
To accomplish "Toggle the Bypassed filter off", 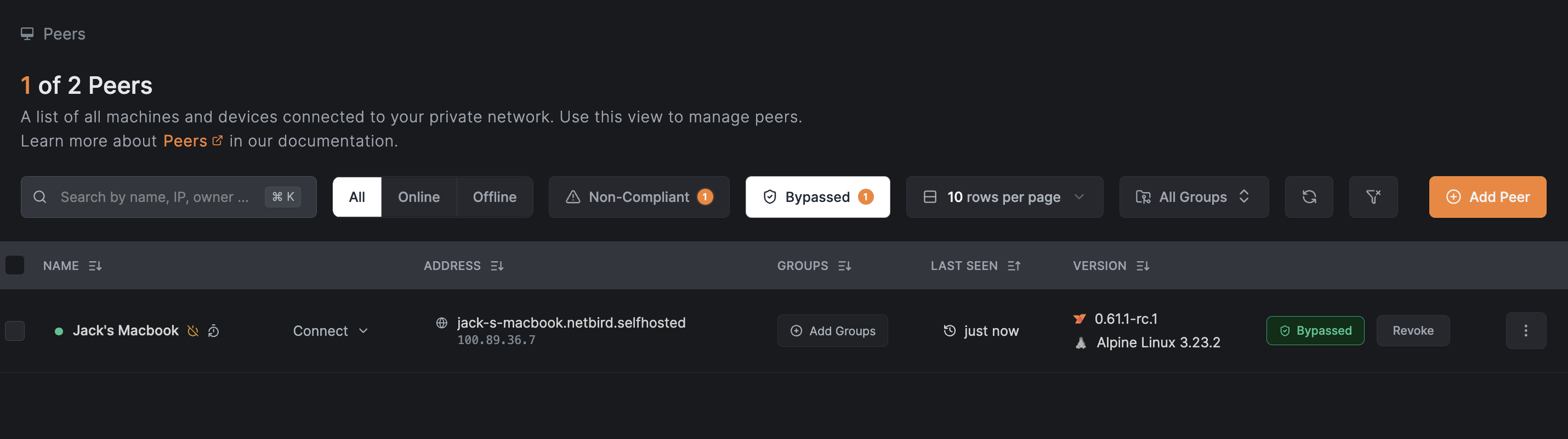I will (817, 196).
